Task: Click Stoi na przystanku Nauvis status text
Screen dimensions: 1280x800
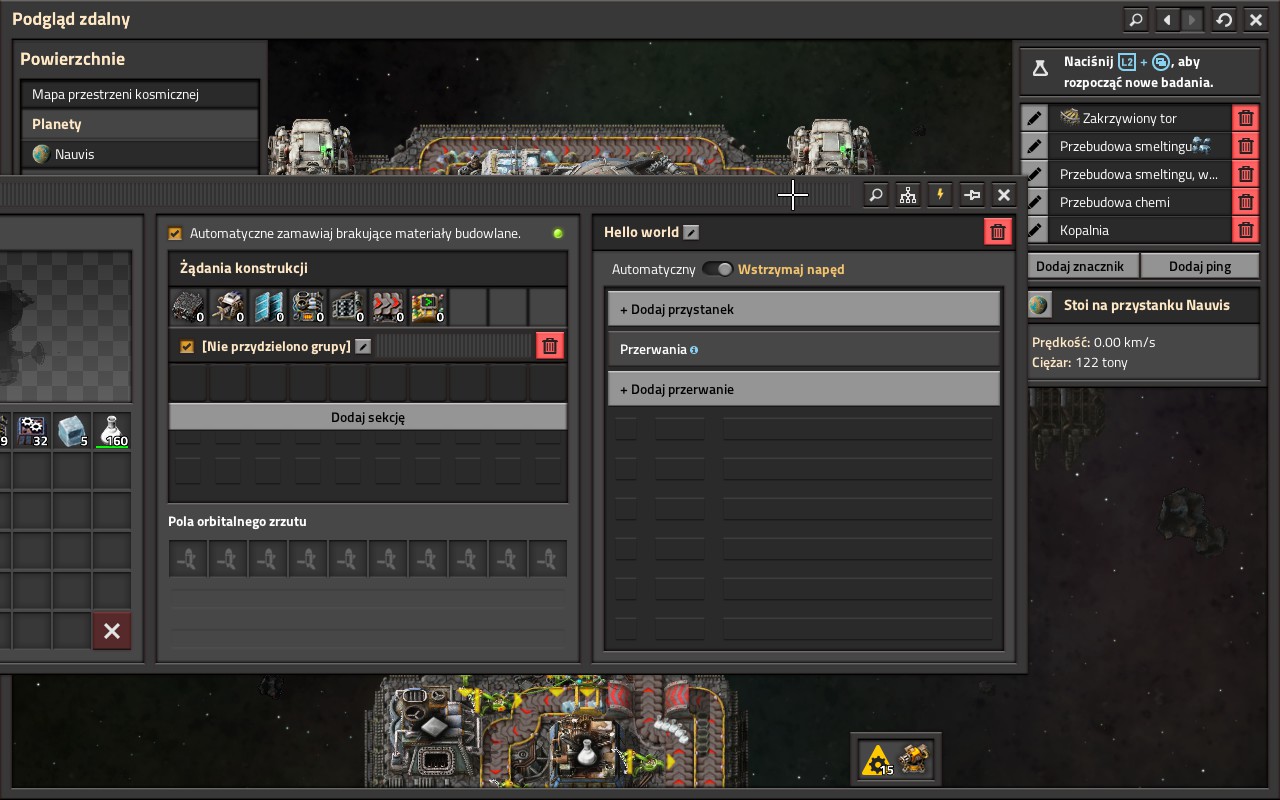Action: [x=1147, y=305]
